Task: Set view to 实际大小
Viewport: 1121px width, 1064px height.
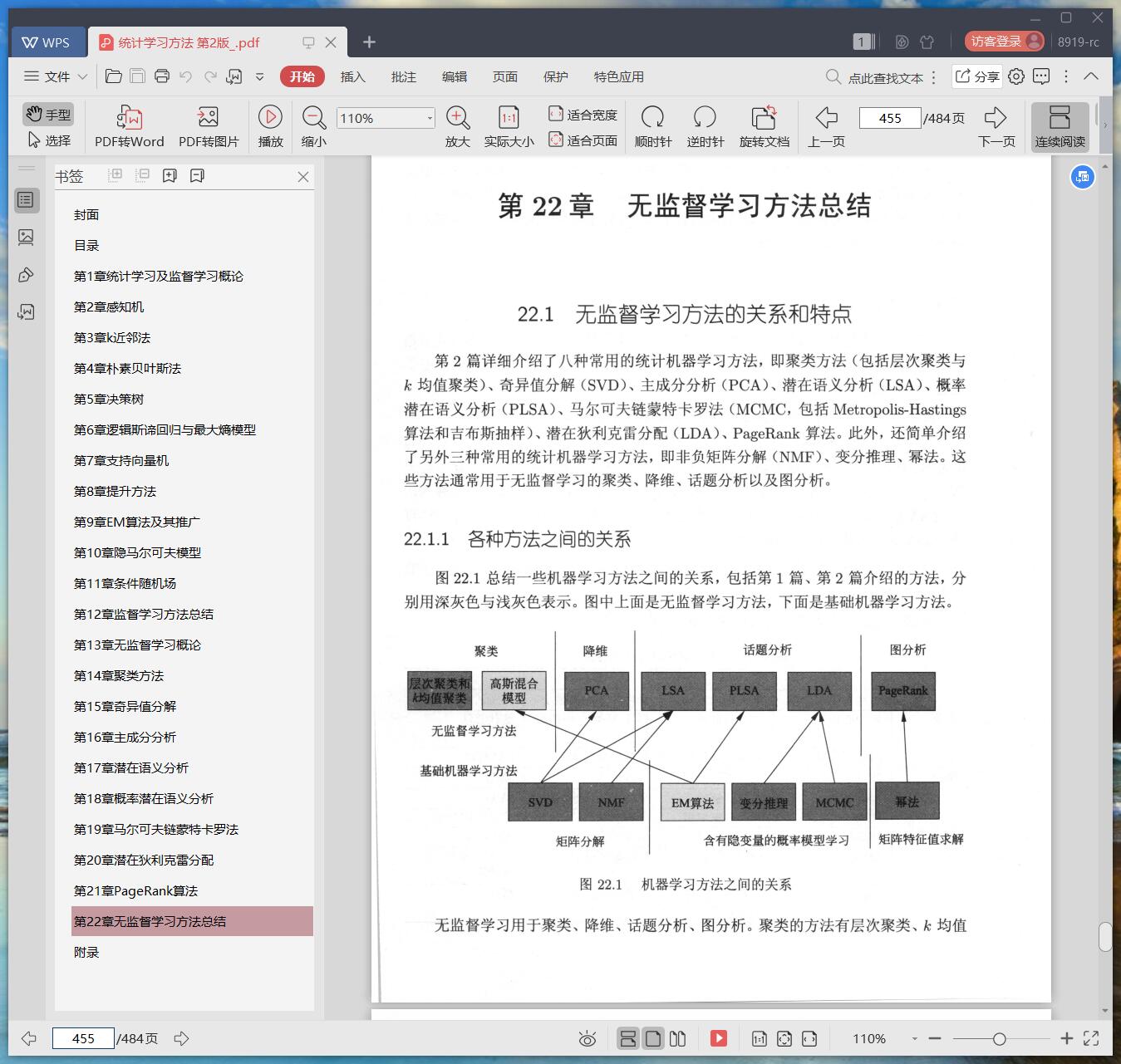Action: click(x=509, y=127)
